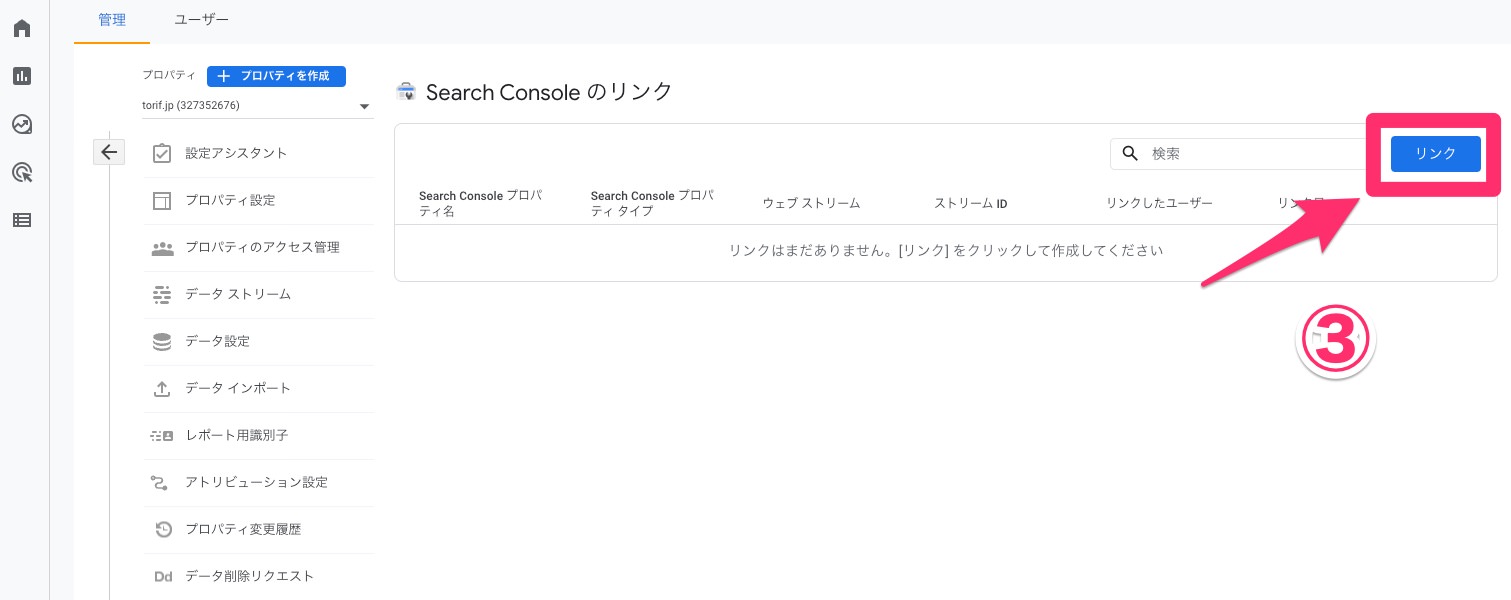Open Reports bar chart icon
This screenshot has height=600, width=1511.
click(22, 76)
